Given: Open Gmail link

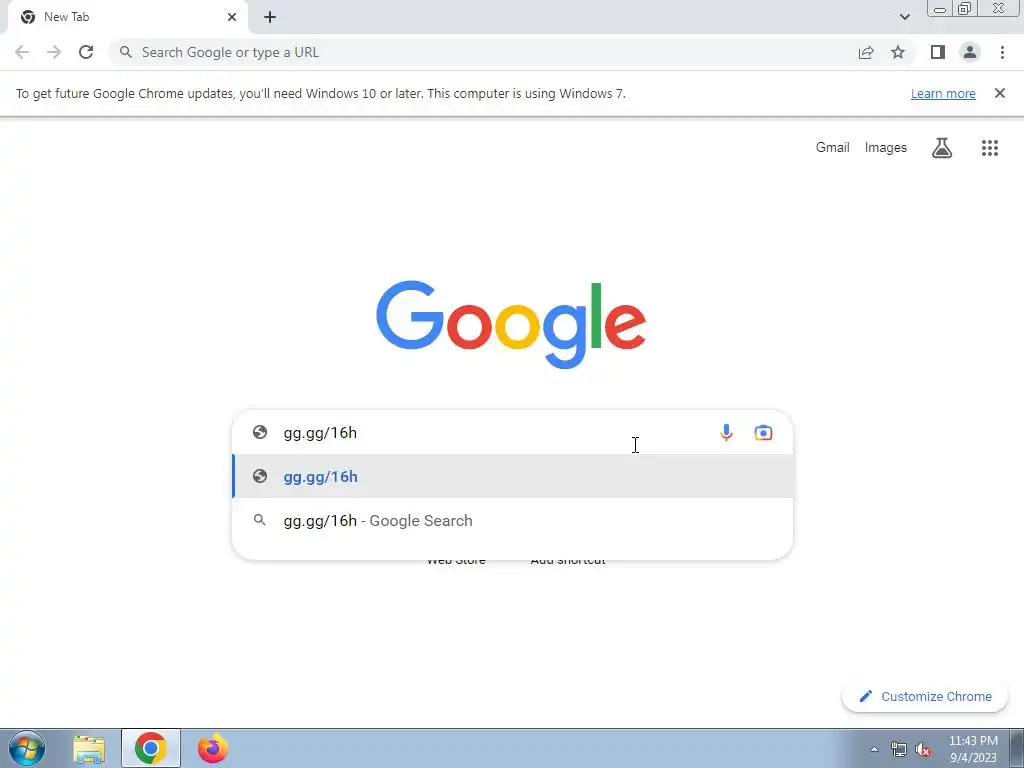Looking at the screenshot, I should click(x=833, y=148).
